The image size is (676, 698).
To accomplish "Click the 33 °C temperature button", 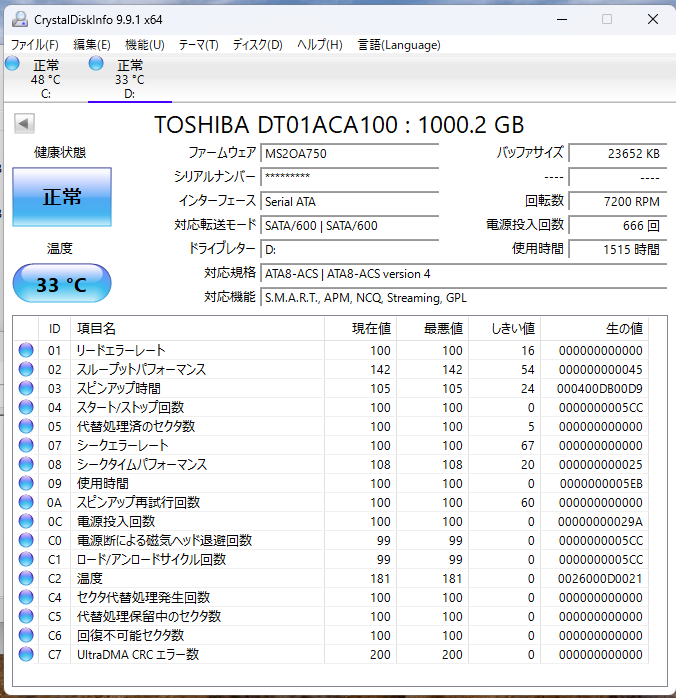I will [x=62, y=284].
